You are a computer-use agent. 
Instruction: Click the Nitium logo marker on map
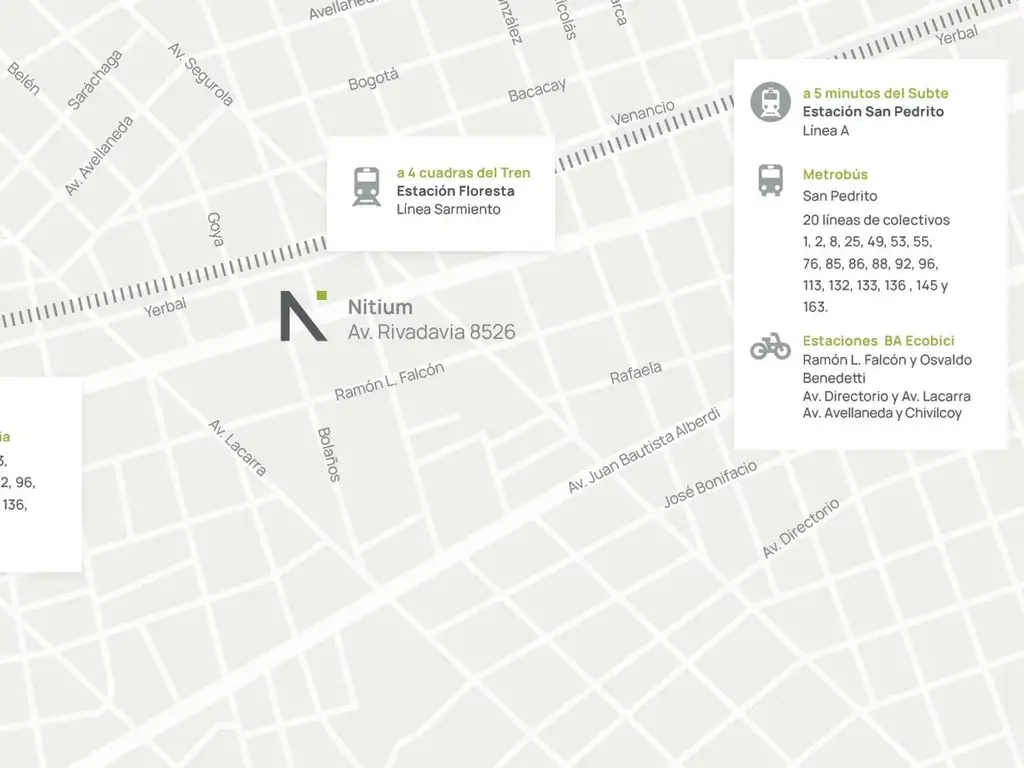click(x=303, y=316)
